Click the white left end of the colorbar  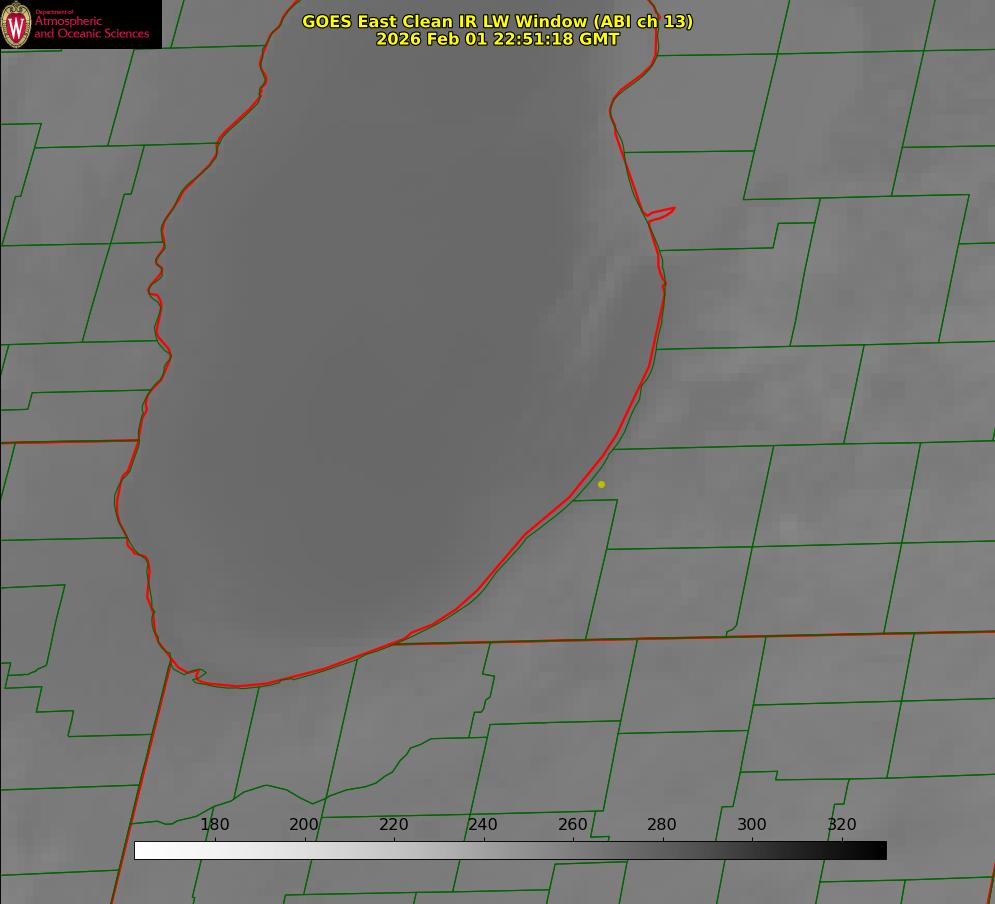click(142, 850)
